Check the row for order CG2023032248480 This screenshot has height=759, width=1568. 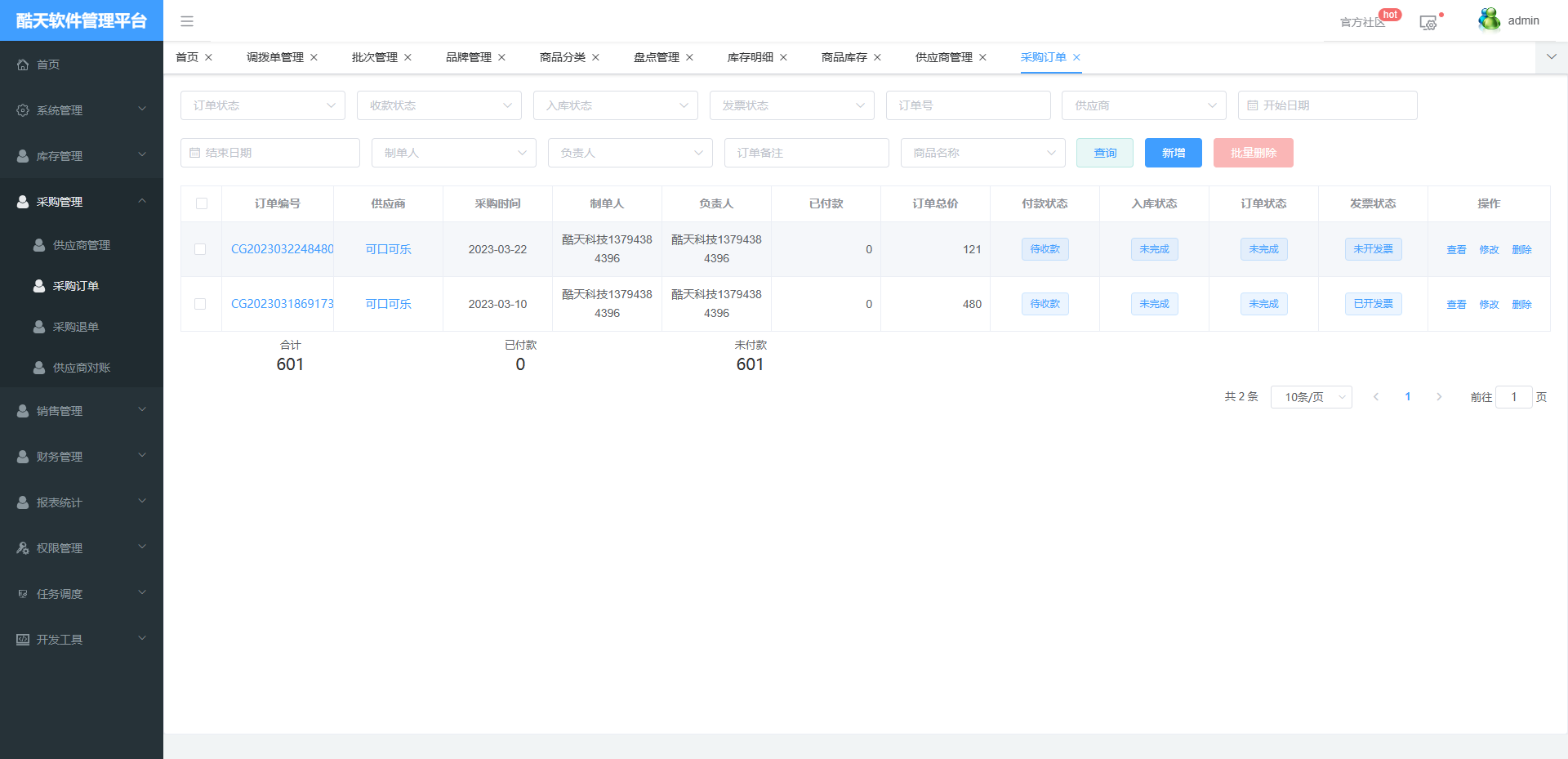(x=200, y=249)
